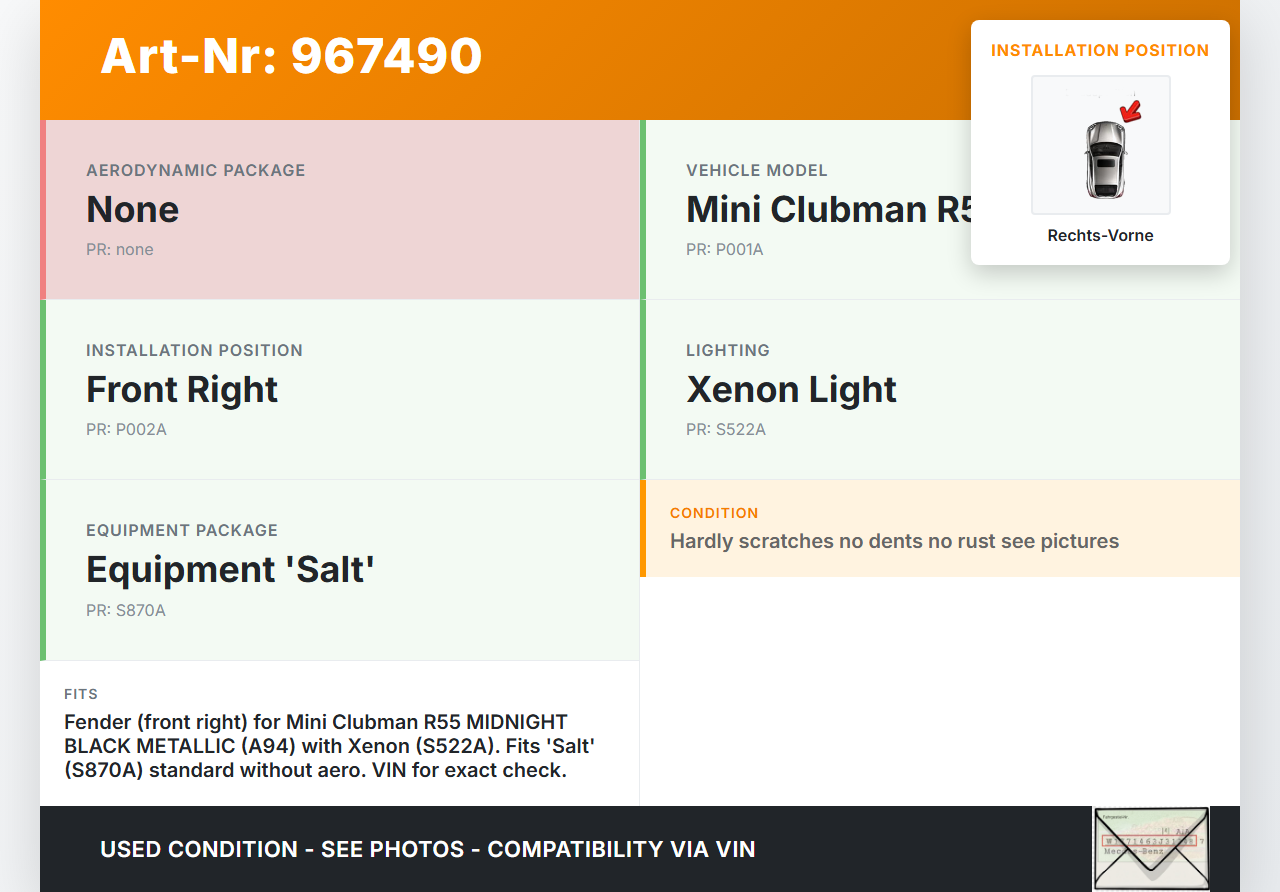Click the Rechts-Vorne caption
This screenshot has width=1280, height=892.
[1100, 236]
